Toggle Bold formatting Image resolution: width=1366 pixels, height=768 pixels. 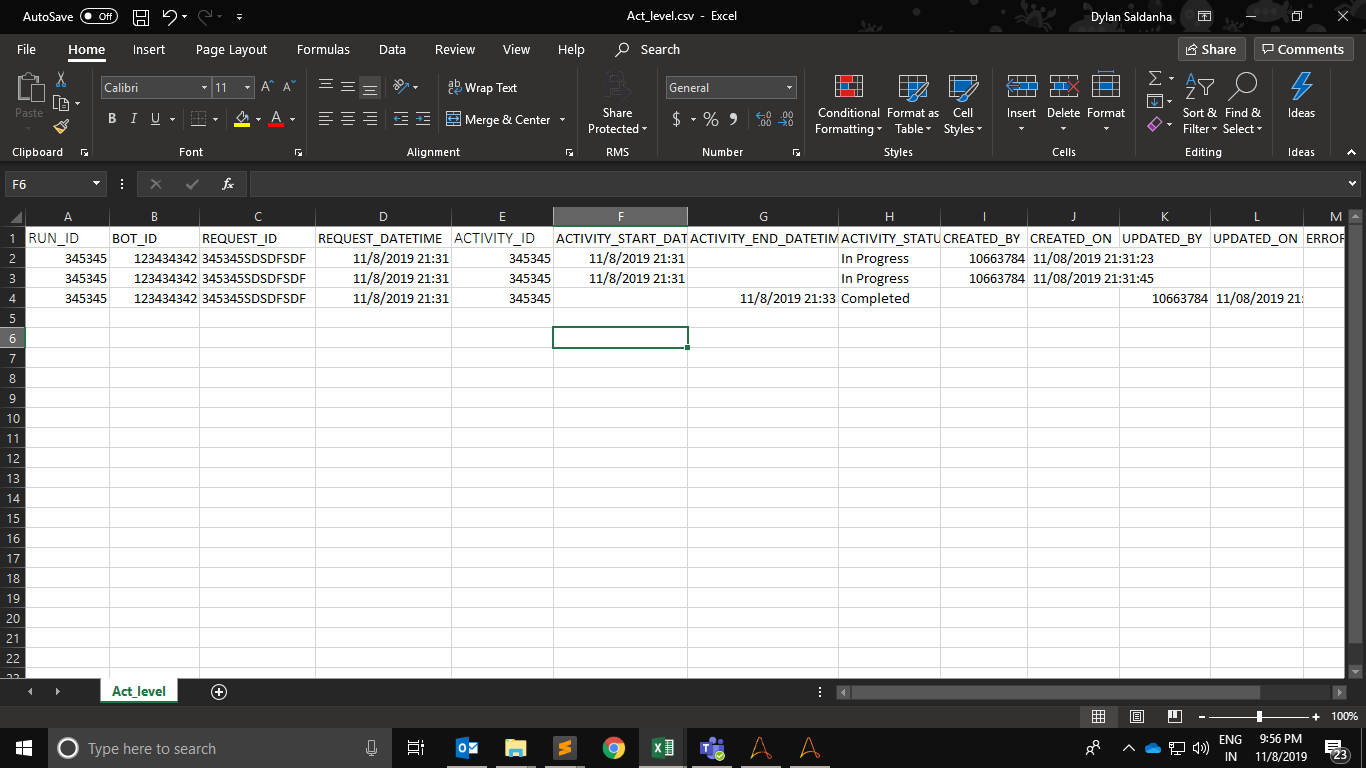pyautogui.click(x=112, y=120)
